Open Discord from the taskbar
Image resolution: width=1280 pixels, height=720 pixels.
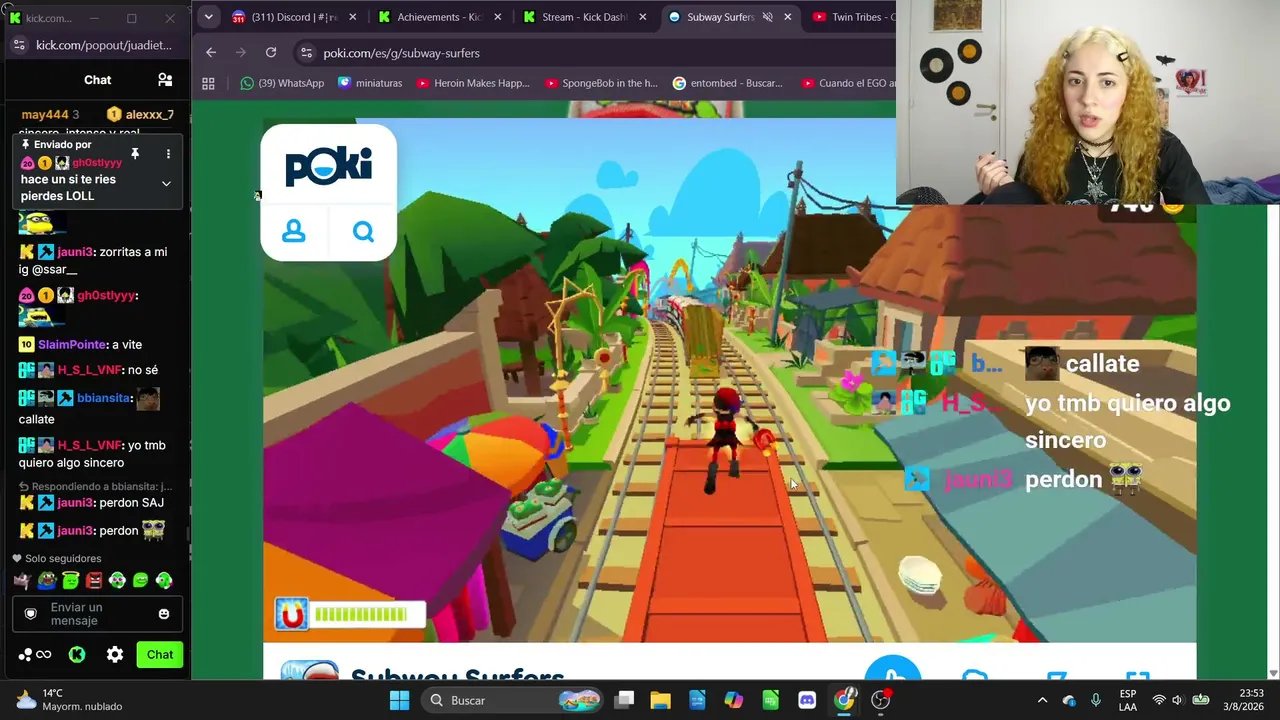pyautogui.click(x=807, y=700)
